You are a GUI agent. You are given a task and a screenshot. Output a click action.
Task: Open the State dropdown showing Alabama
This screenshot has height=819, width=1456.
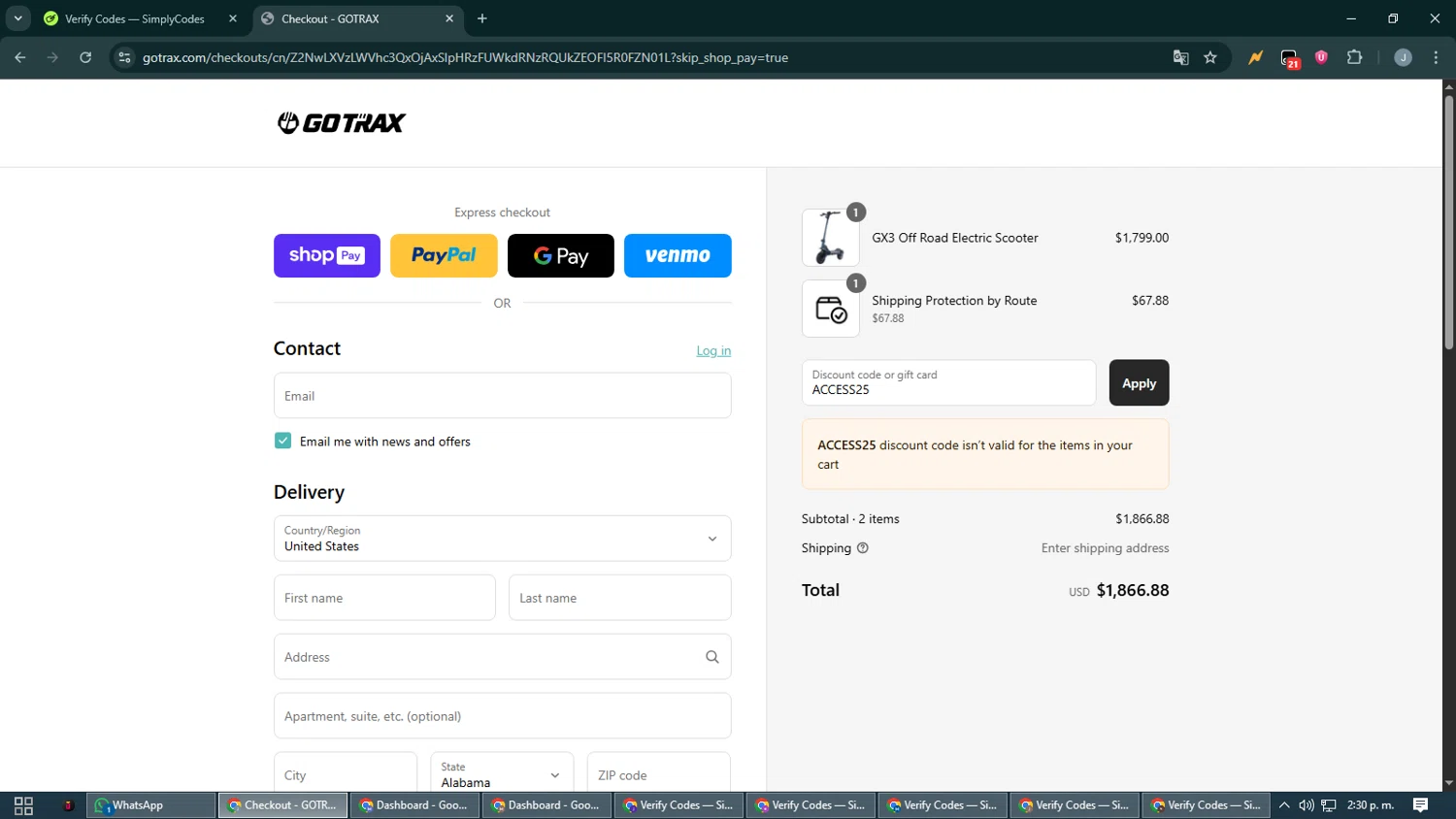(x=502, y=774)
